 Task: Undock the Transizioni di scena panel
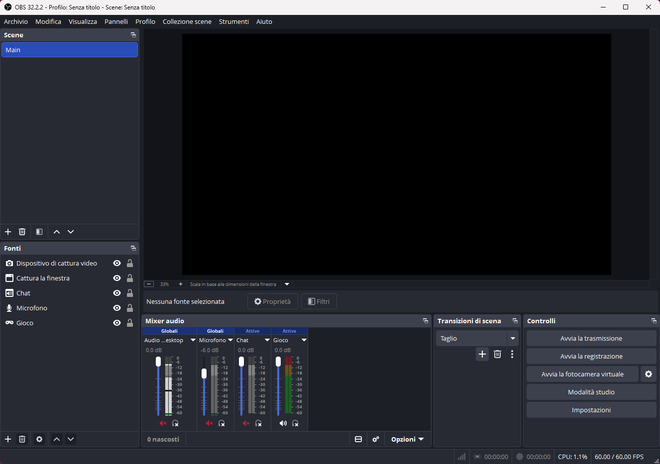pos(515,321)
